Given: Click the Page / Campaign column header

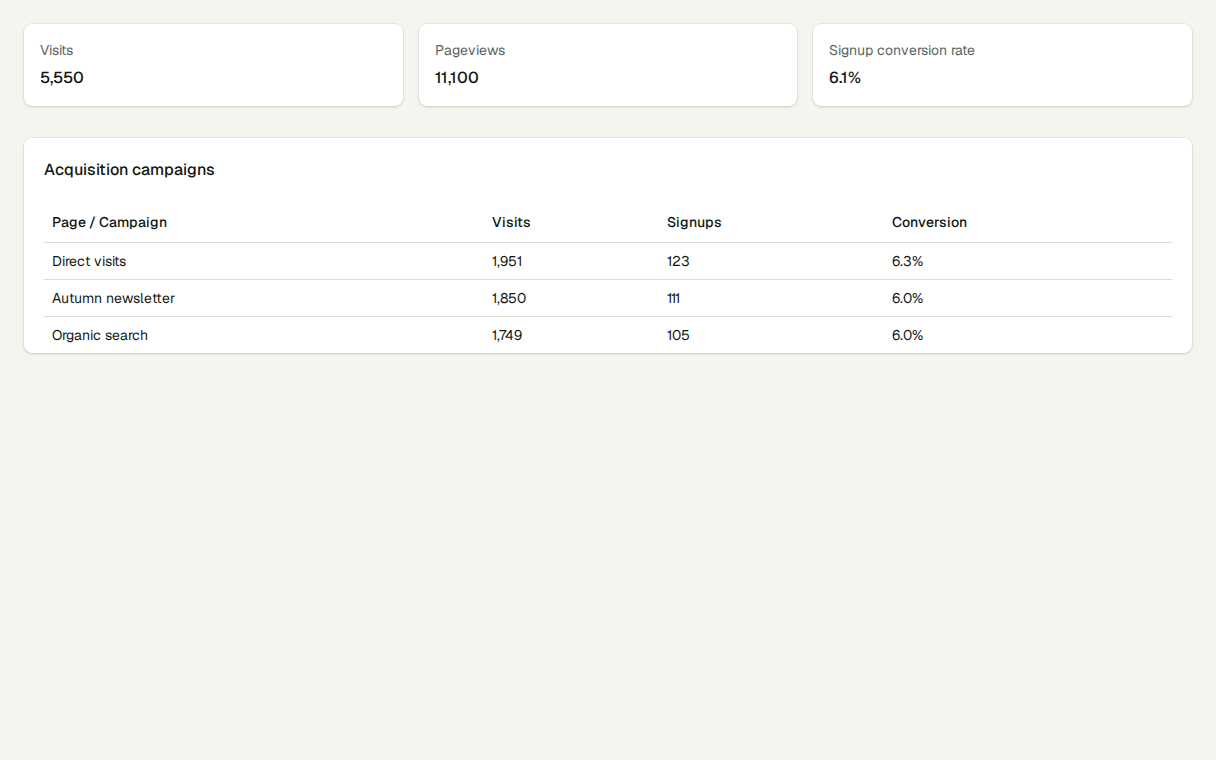Looking at the screenshot, I should pos(110,222).
